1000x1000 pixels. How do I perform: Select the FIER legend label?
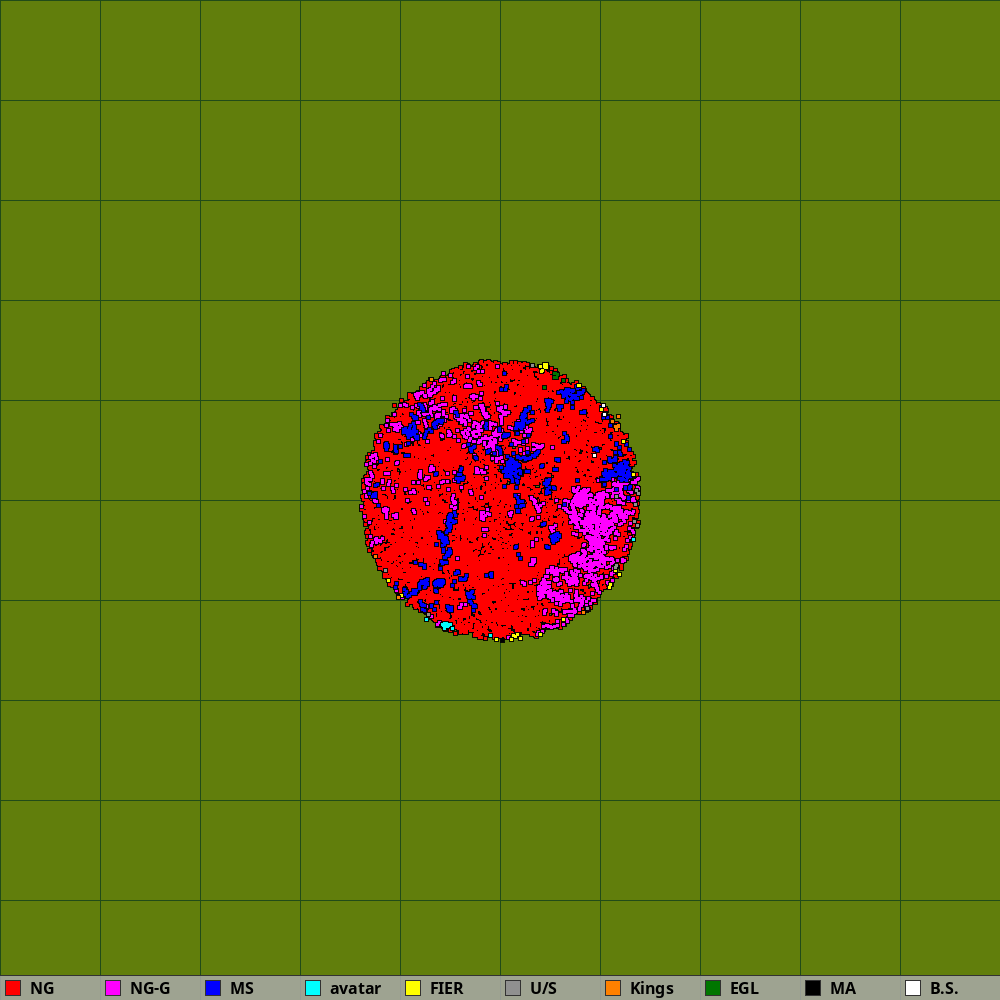tap(446, 989)
